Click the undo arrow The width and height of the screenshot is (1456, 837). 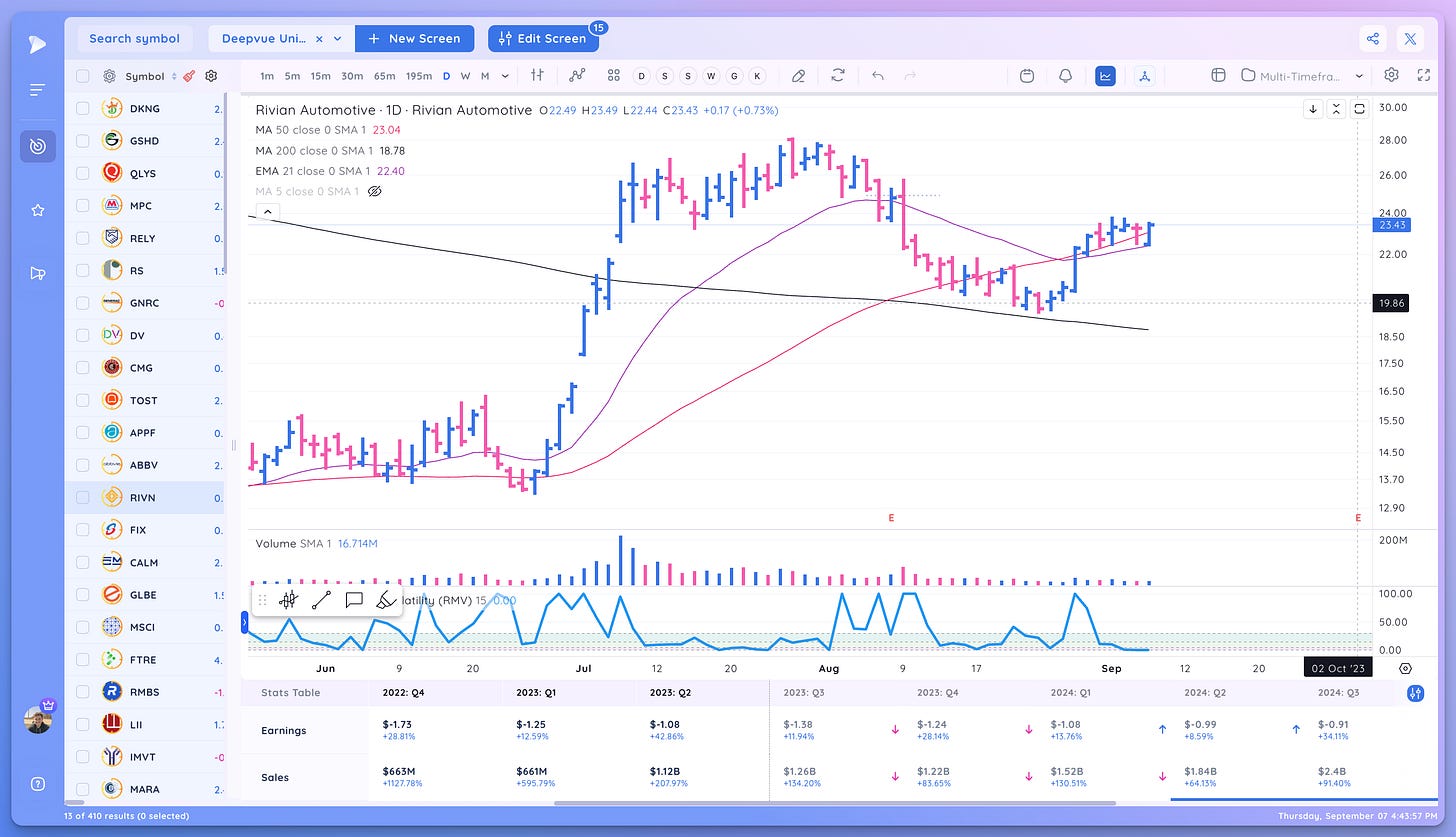pos(877,75)
